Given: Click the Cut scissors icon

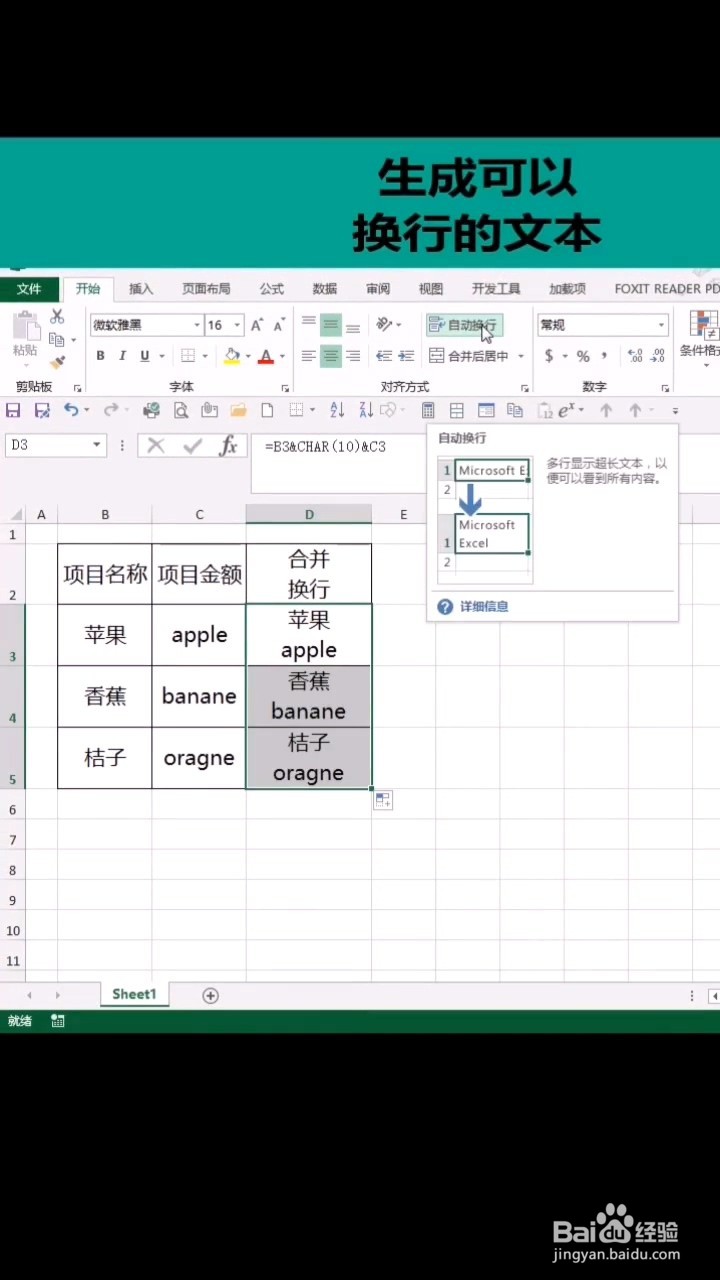Looking at the screenshot, I should [x=57, y=317].
